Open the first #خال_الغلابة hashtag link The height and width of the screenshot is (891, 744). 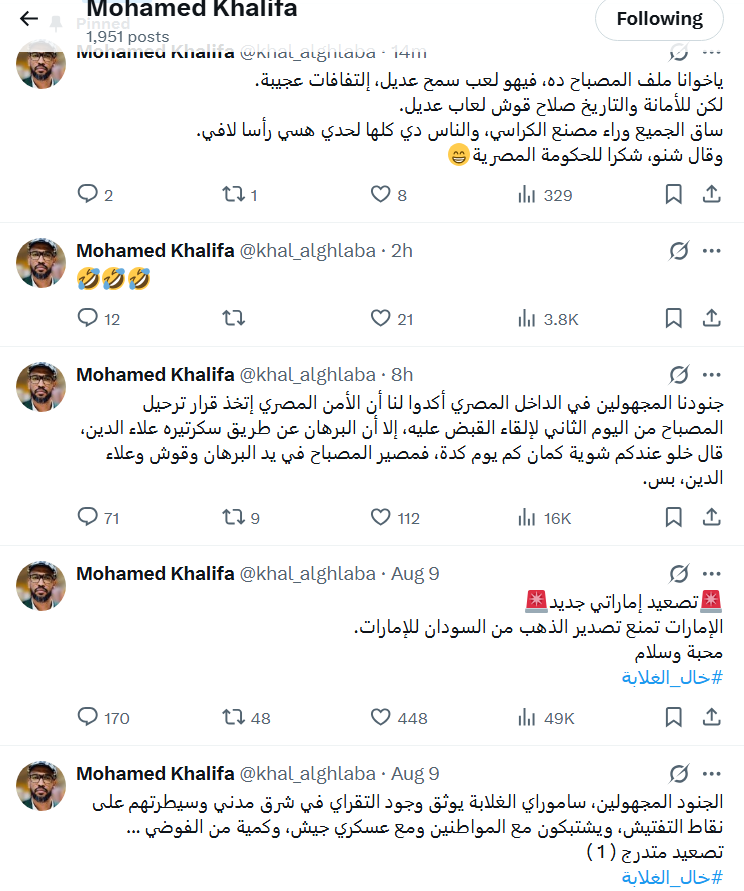pos(672,678)
